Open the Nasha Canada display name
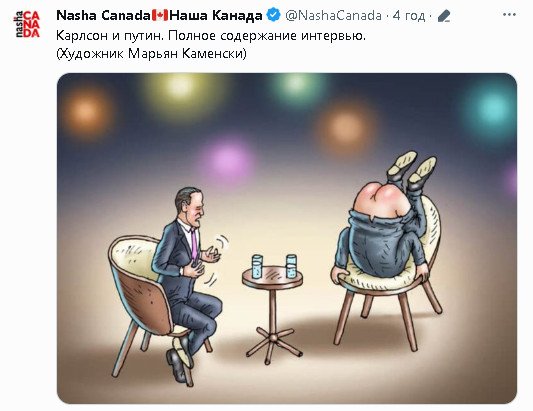The width and height of the screenshot is (533, 411). pyautogui.click(x=103, y=15)
